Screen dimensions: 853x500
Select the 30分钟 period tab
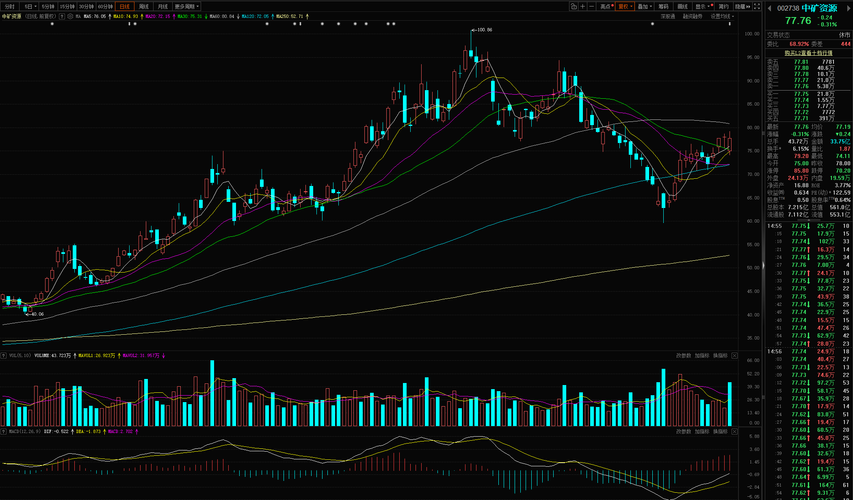86,7
